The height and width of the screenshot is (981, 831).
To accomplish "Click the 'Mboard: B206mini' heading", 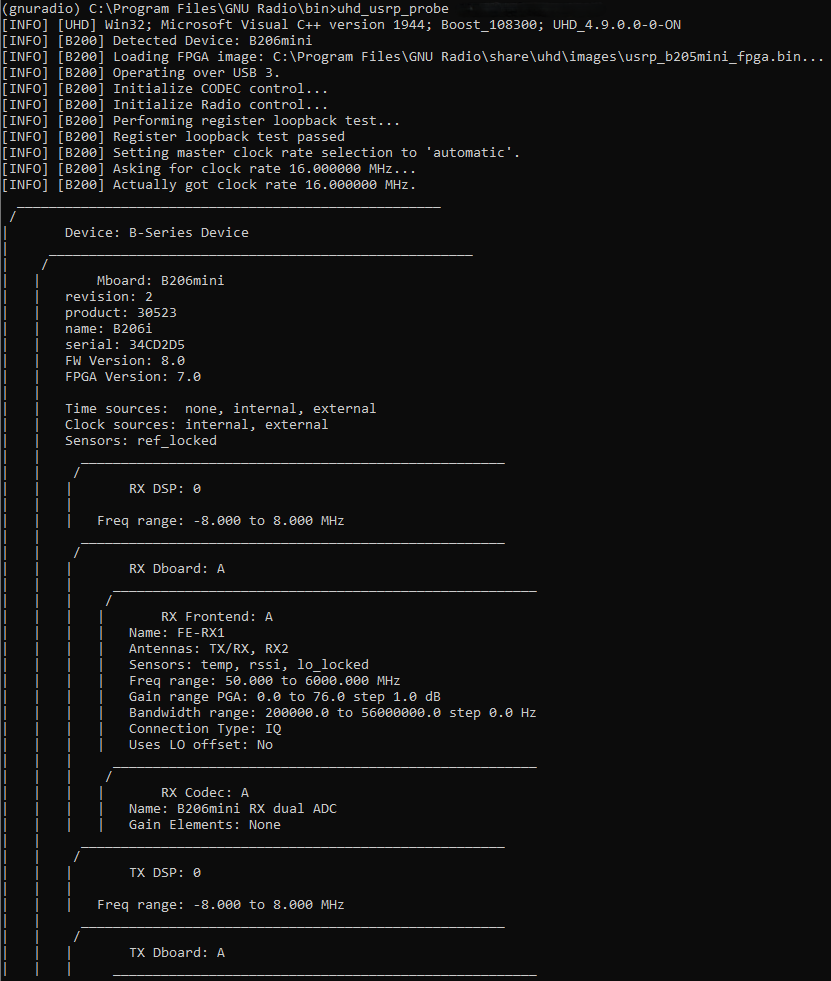I will 160,280.
